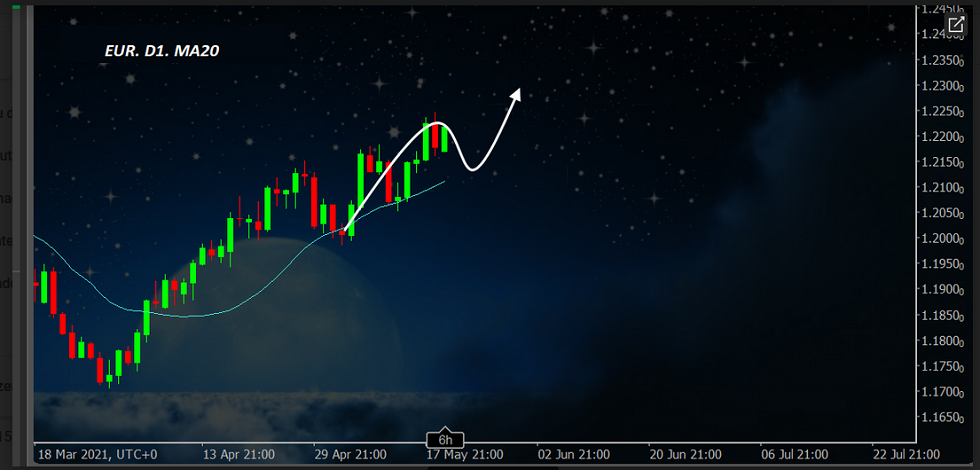
Task: Click the 22 Jul 21:00 date label
Action: pos(906,454)
